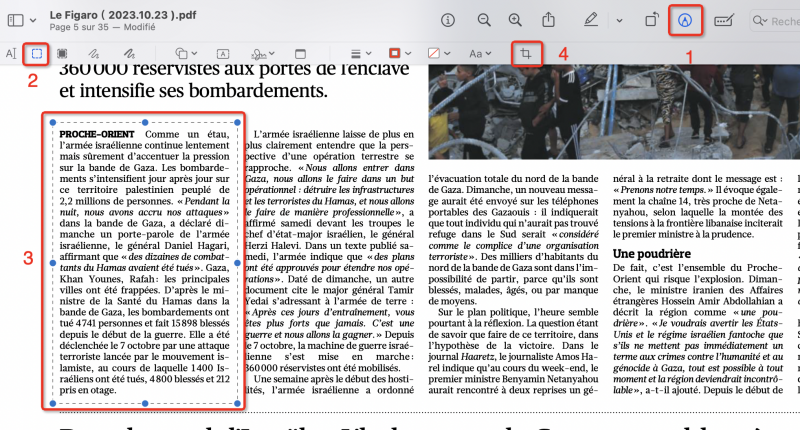The width and height of the screenshot is (800, 430).
Task: Choose the rectangular selection tool
Action: [37, 54]
